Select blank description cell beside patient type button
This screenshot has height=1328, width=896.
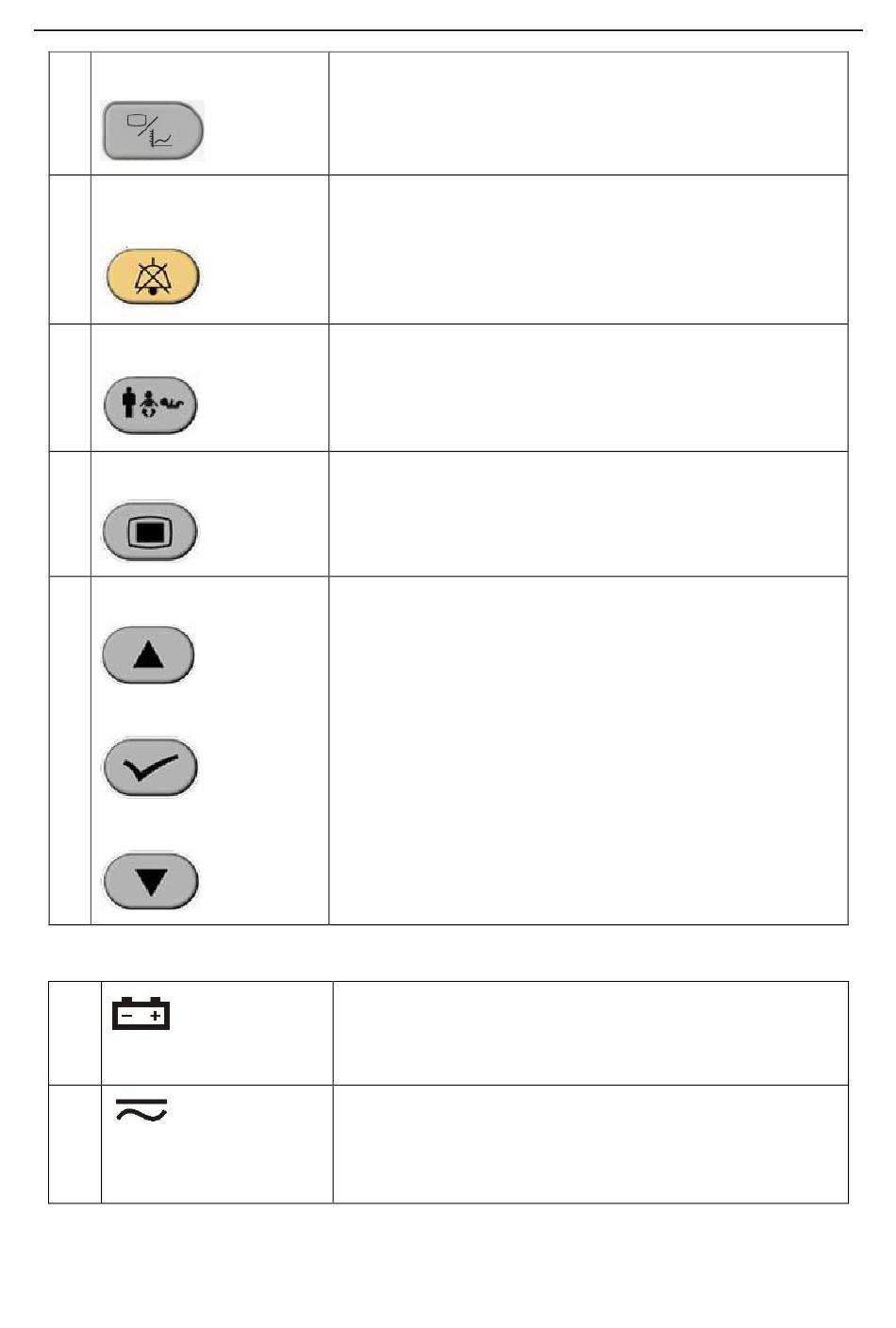coord(589,388)
